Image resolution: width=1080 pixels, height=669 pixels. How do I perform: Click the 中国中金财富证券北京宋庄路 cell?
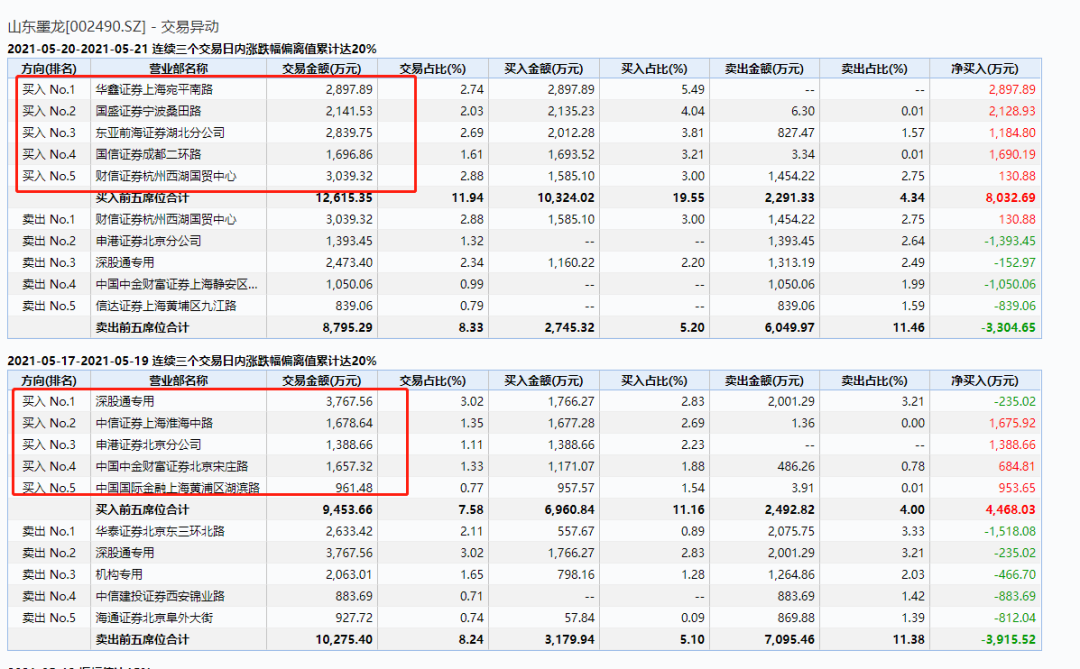(172, 466)
